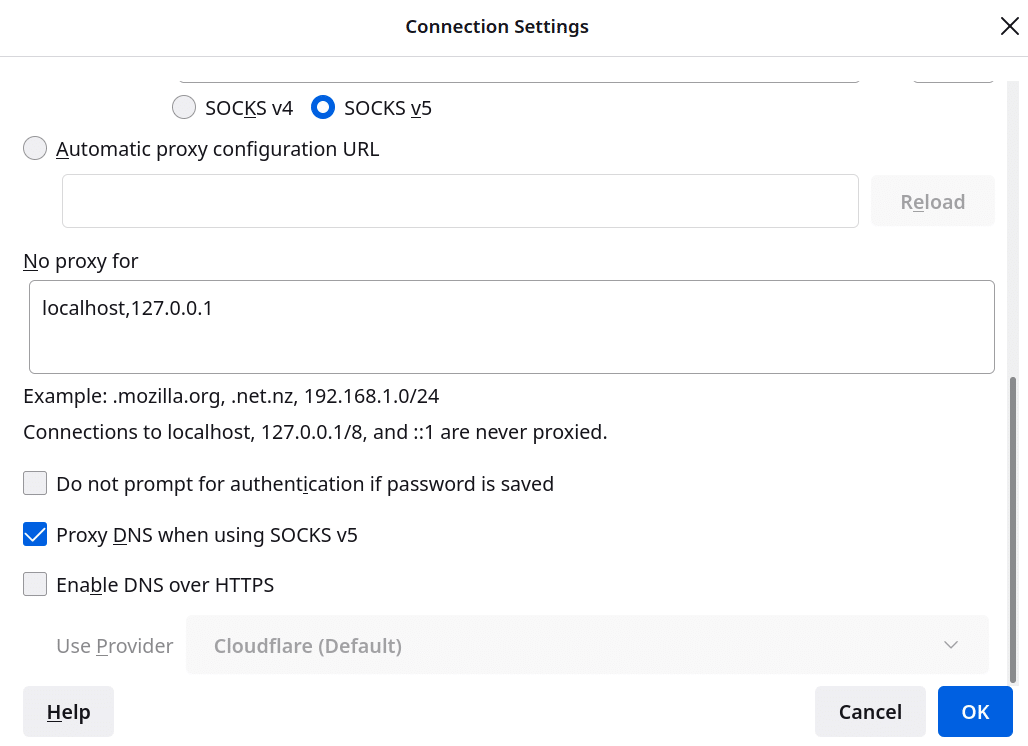This screenshot has height=746, width=1028.
Task: Click the "Use Provider" label
Action: click(x=114, y=646)
